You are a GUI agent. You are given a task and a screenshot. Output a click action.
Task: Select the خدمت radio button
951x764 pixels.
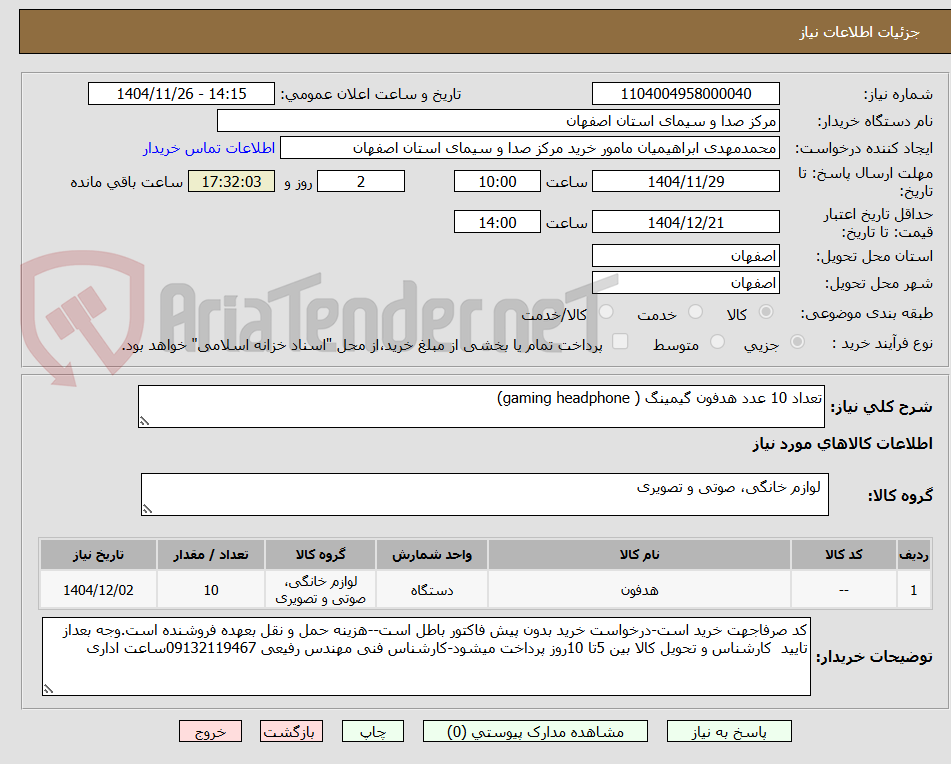click(x=695, y=312)
